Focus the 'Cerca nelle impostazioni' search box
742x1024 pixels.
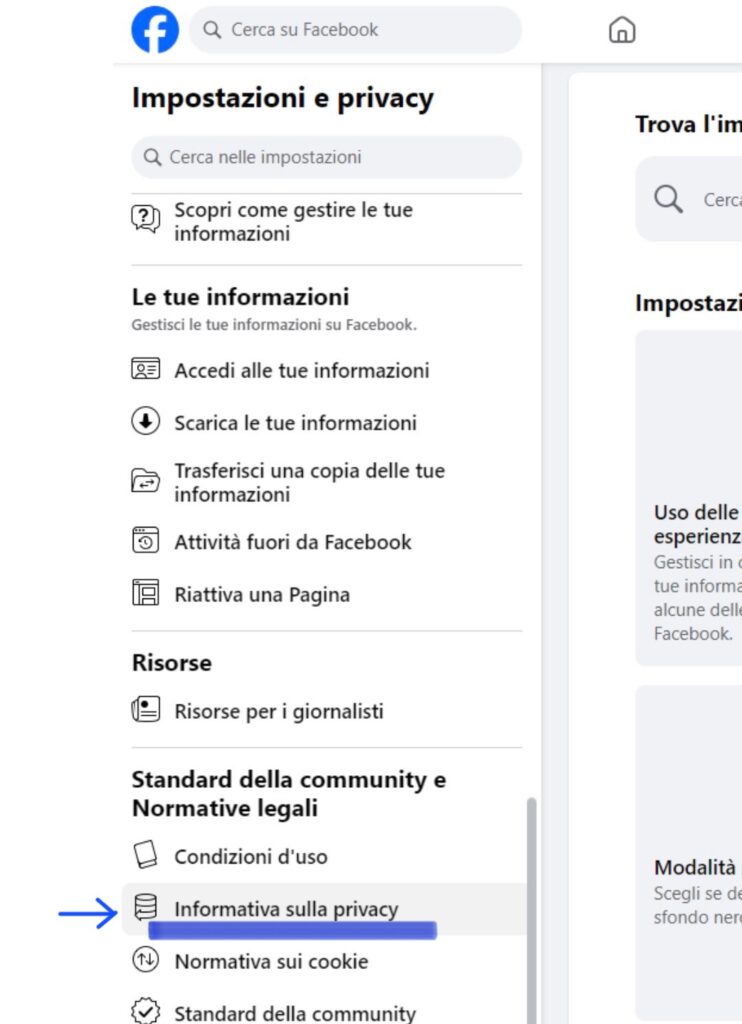pos(326,157)
